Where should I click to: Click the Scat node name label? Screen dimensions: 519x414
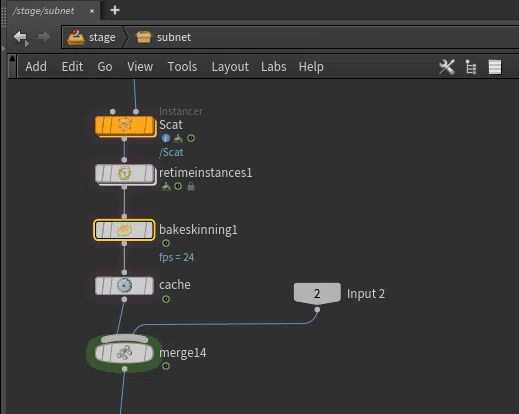pos(171,125)
